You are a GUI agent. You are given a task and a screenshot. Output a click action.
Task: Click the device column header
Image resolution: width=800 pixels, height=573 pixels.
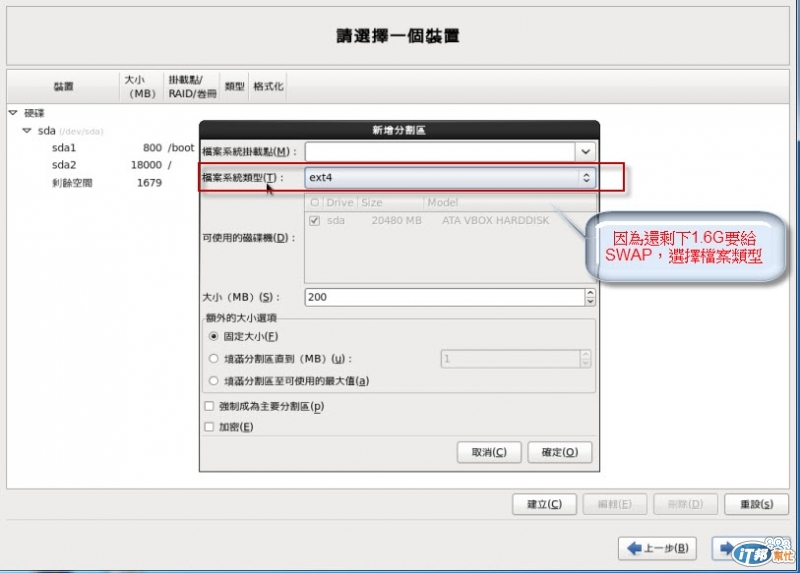[x=63, y=86]
